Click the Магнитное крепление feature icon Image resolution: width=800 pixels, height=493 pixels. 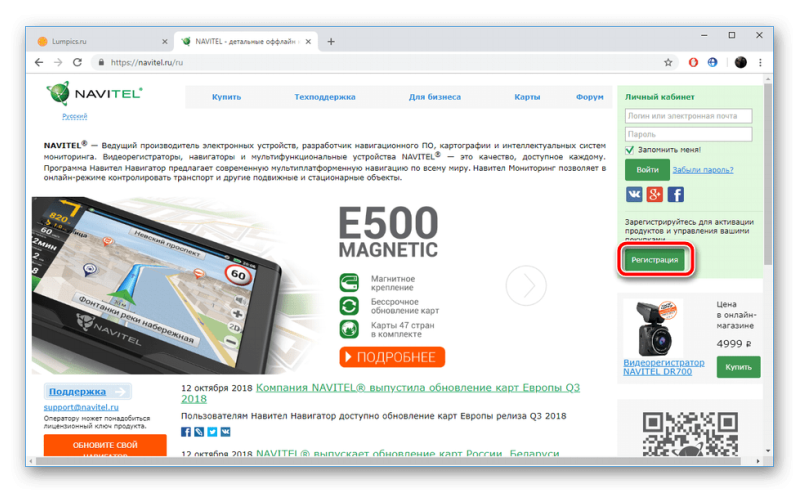tap(349, 282)
